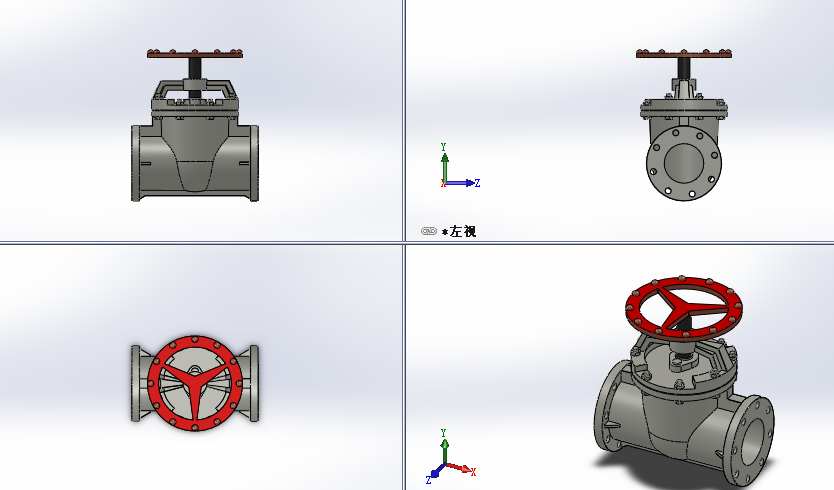Pick the round bolted flange face in left view
Screen dimensions: 834x490
pyautogui.click(x=684, y=163)
